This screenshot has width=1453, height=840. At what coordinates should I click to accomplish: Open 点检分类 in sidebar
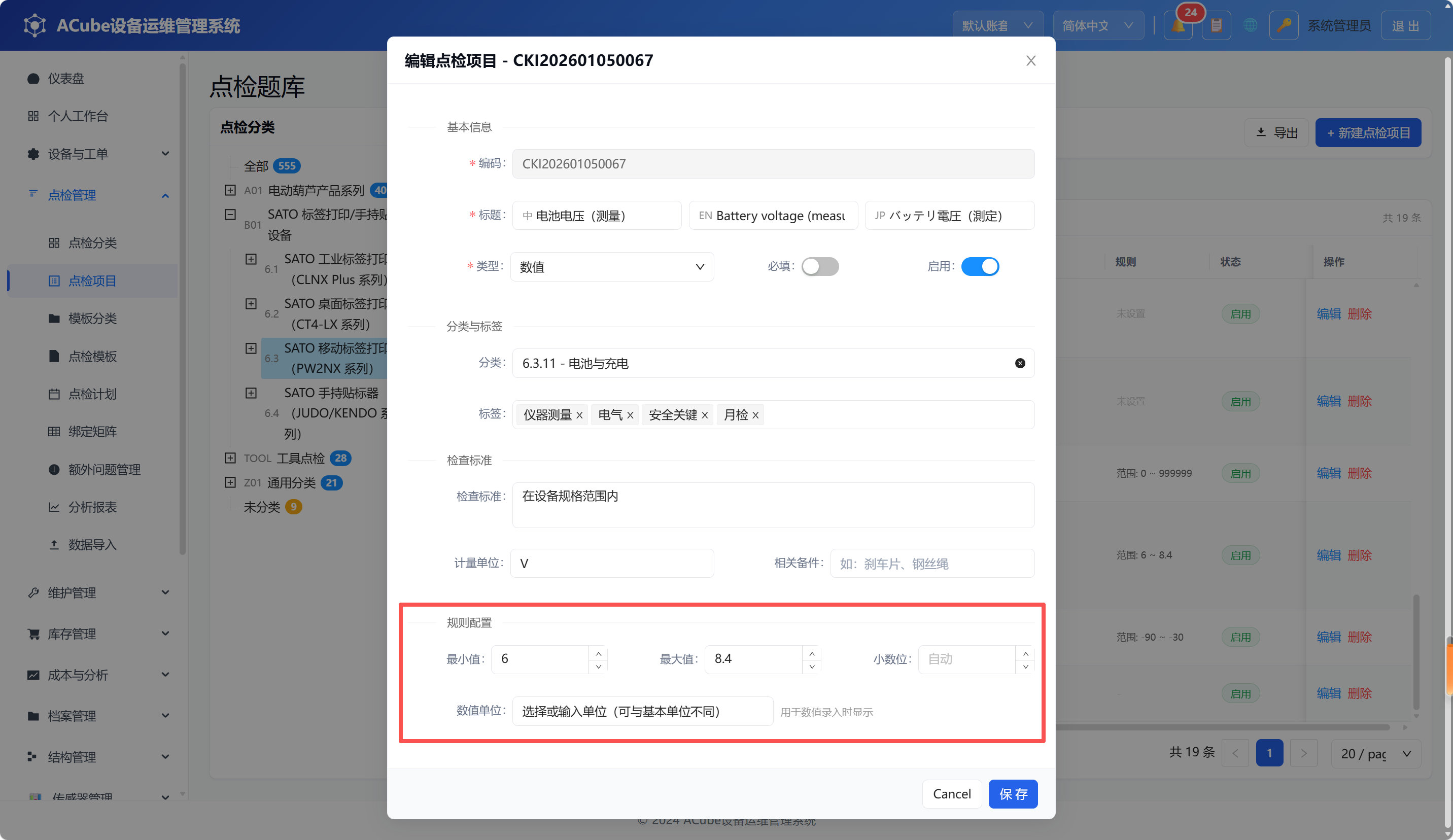pyautogui.click(x=92, y=243)
